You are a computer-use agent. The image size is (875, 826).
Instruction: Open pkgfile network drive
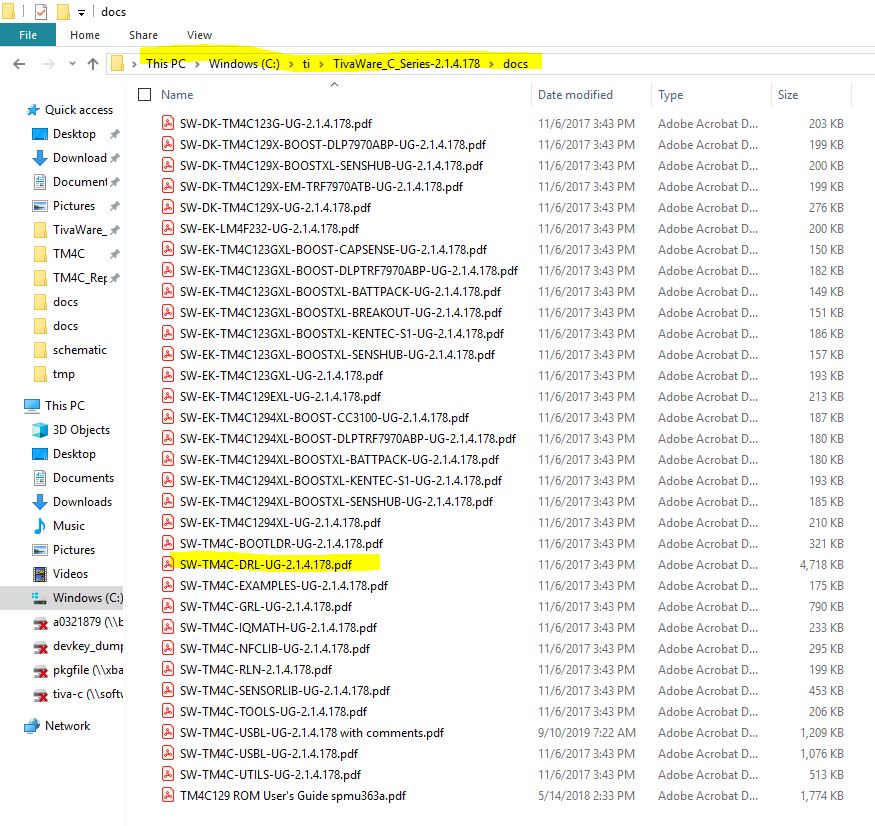[88, 670]
